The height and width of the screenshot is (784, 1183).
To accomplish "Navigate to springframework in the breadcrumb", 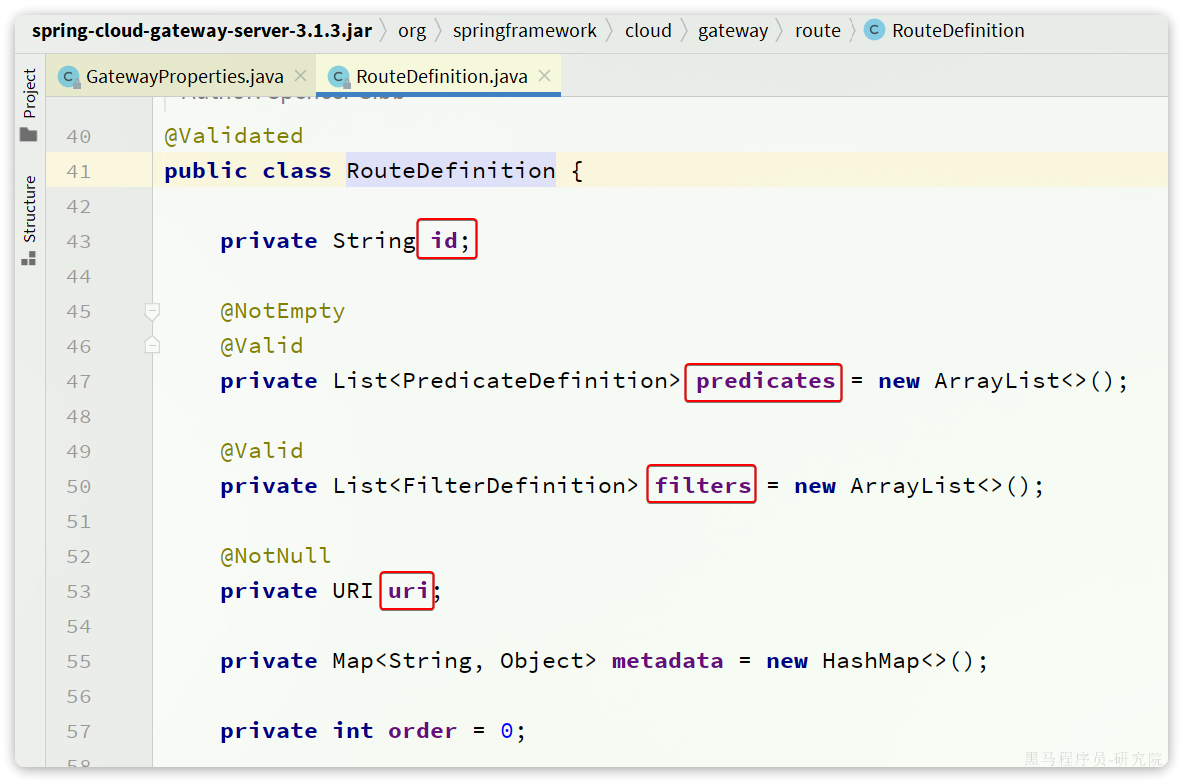I will pos(524,30).
